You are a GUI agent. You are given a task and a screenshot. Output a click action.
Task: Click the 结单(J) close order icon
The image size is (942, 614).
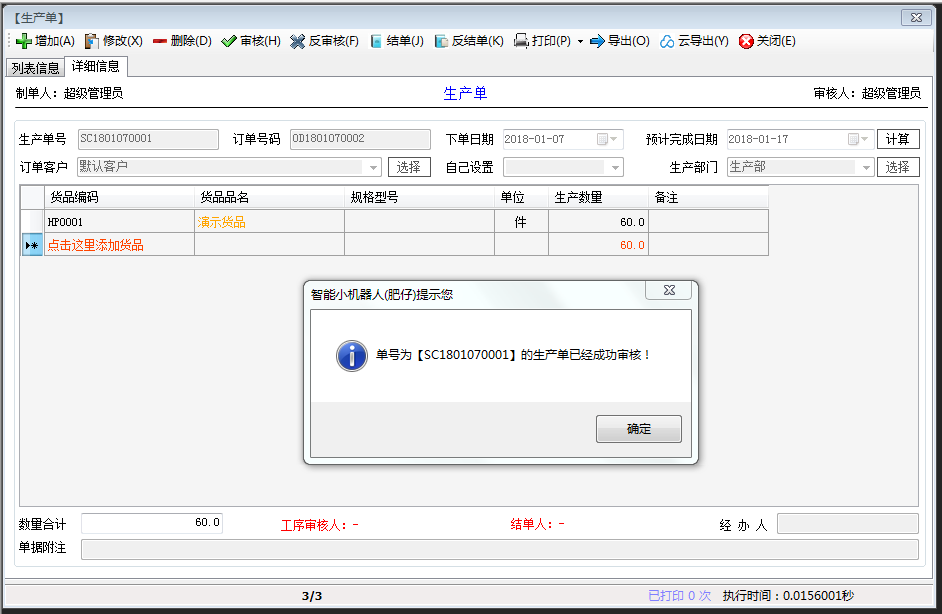click(375, 42)
